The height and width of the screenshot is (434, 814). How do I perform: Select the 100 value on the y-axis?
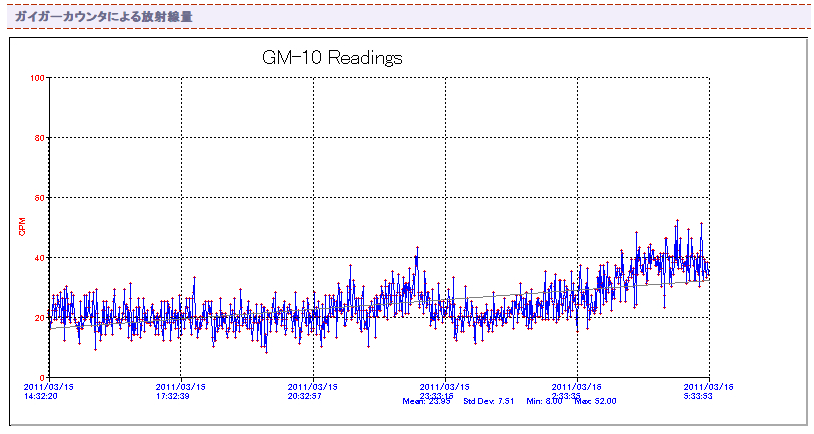(x=38, y=78)
